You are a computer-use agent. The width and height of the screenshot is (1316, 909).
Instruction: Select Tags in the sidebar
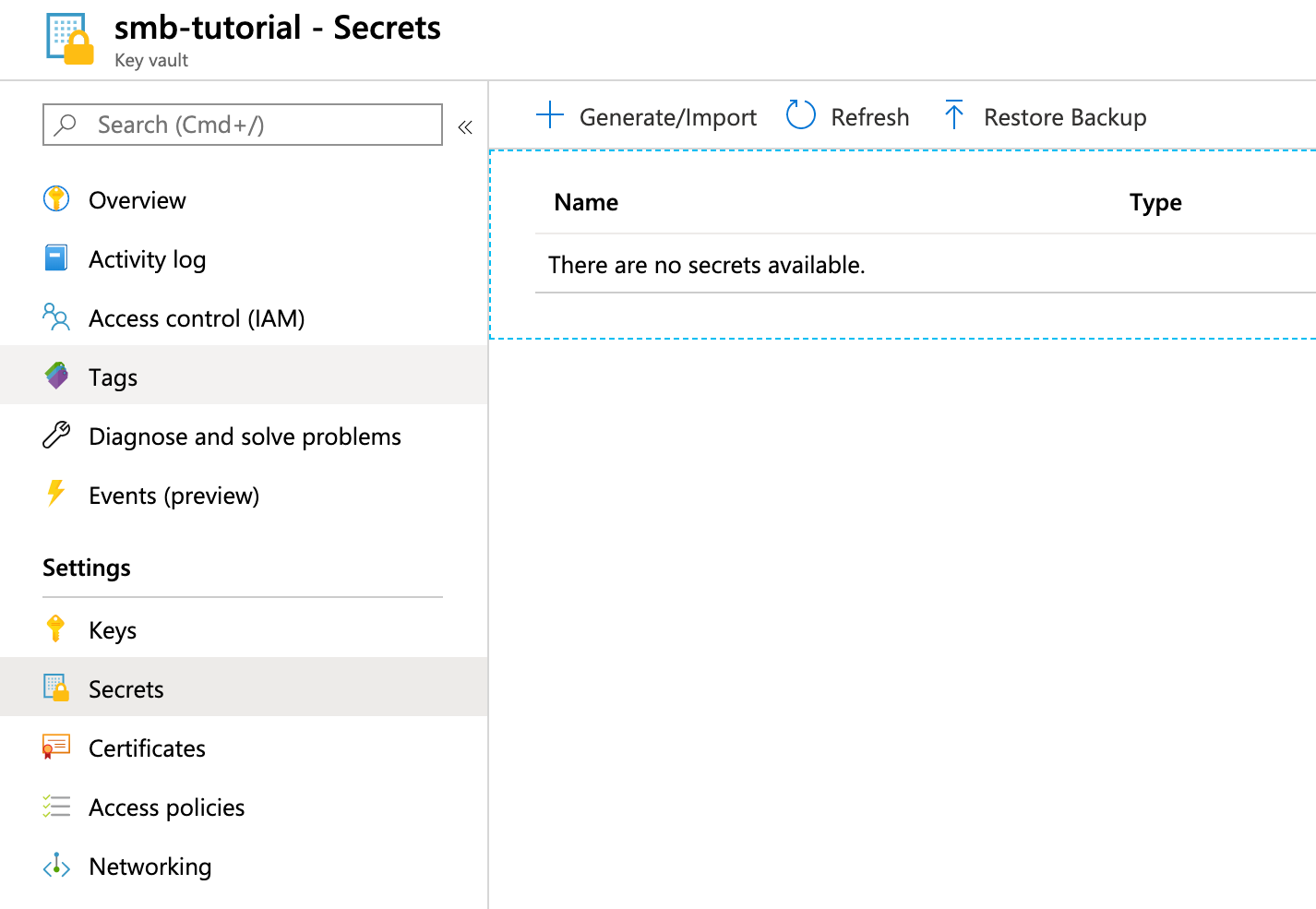coord(244,376)
